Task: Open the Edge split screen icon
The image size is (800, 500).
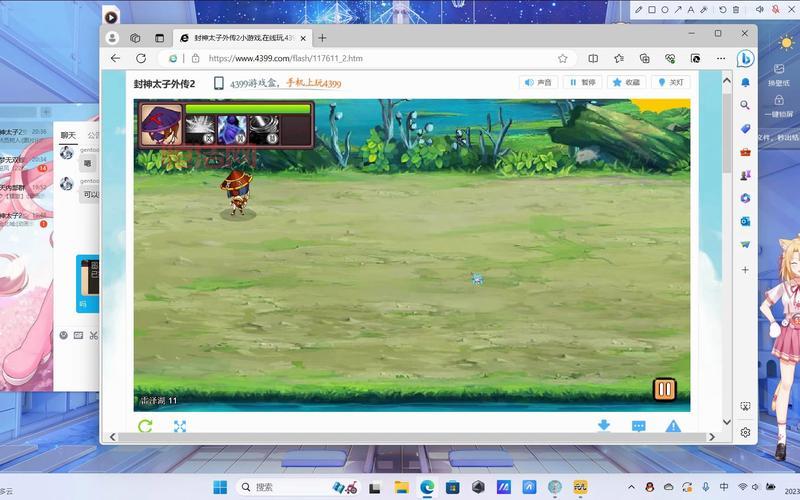Action: [593, 58]
